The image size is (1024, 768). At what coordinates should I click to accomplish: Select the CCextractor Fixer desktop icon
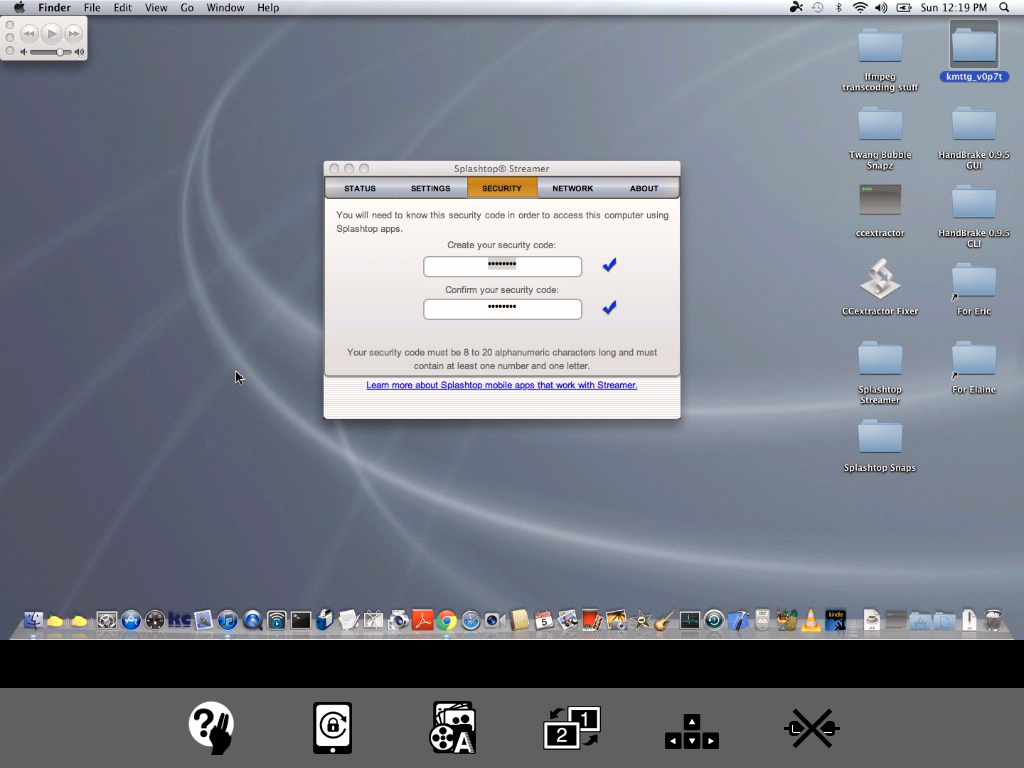click(880, 287)
